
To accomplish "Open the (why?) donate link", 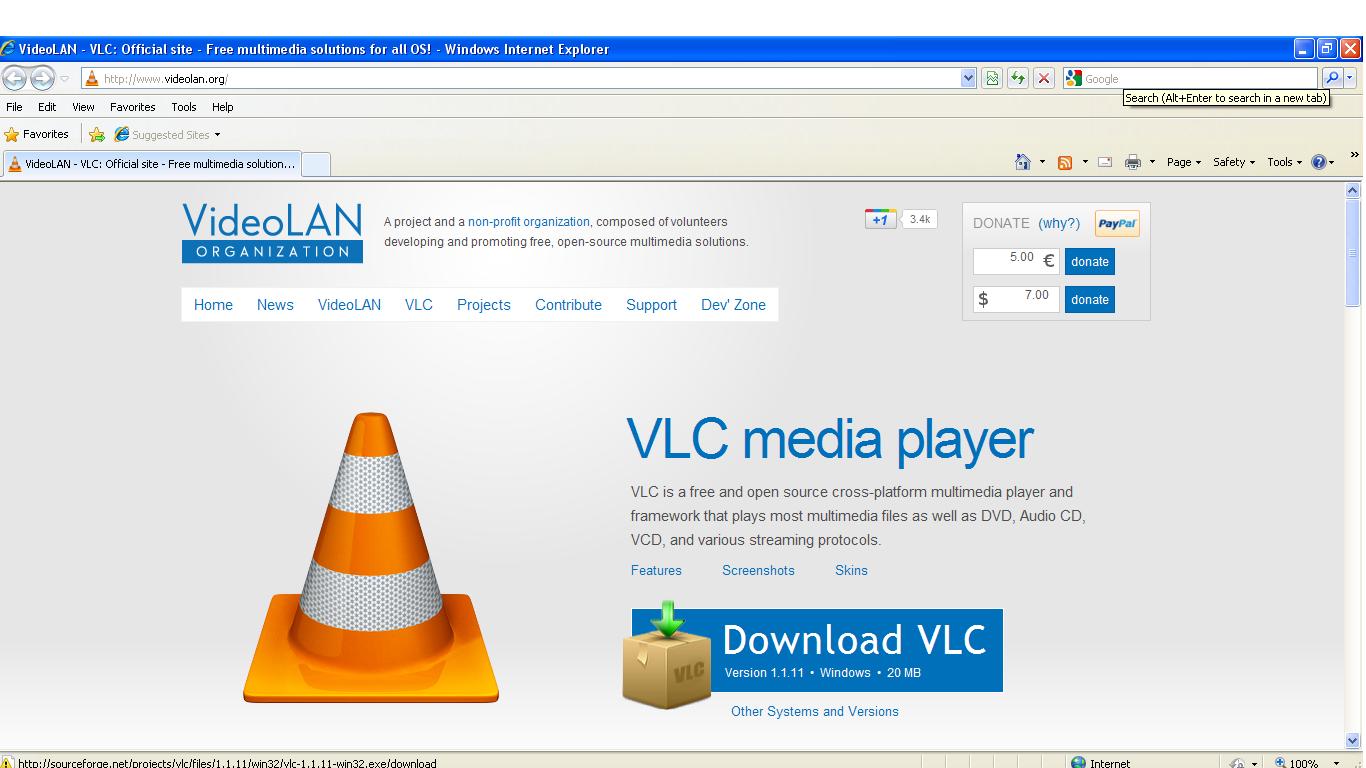I will click(x=1059, y=223).
